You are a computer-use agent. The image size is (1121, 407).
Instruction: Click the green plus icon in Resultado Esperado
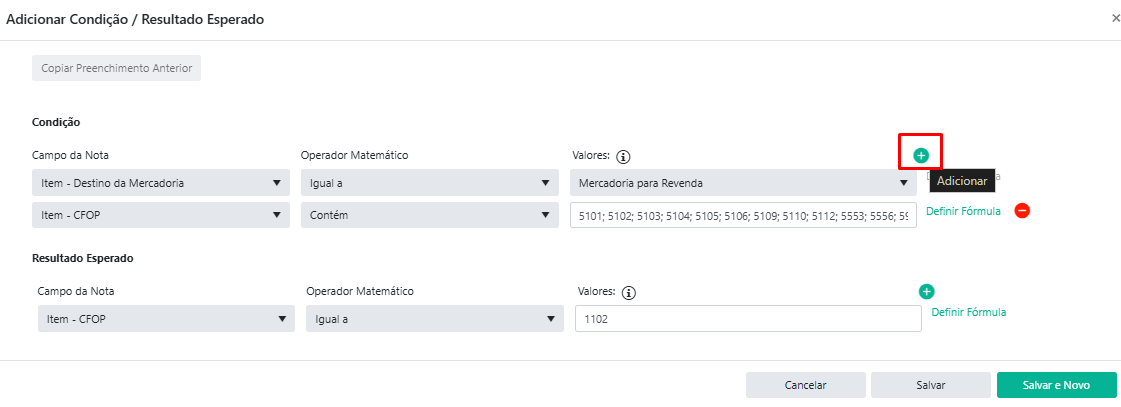pyautogui.click(x=926, y=291)
